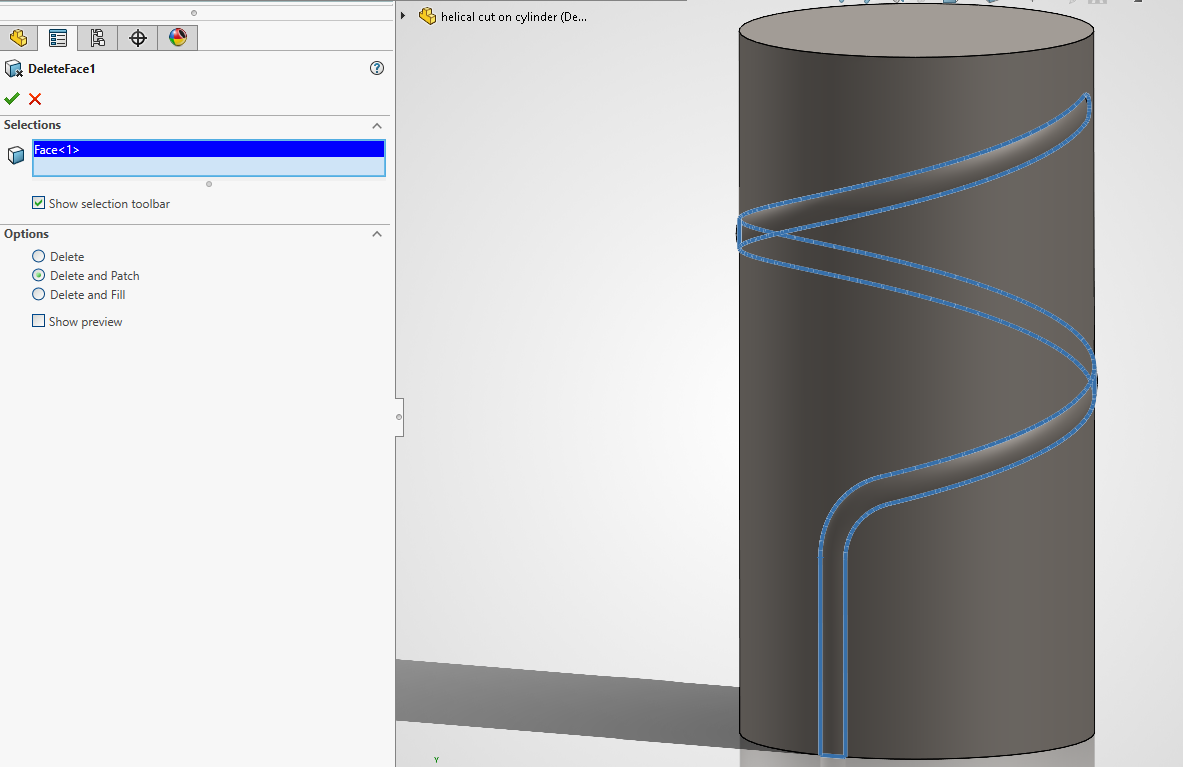Expand the flyout feature tree arrow
Viewport: 1183px width, 767px height.
click(x=403, y=16)
